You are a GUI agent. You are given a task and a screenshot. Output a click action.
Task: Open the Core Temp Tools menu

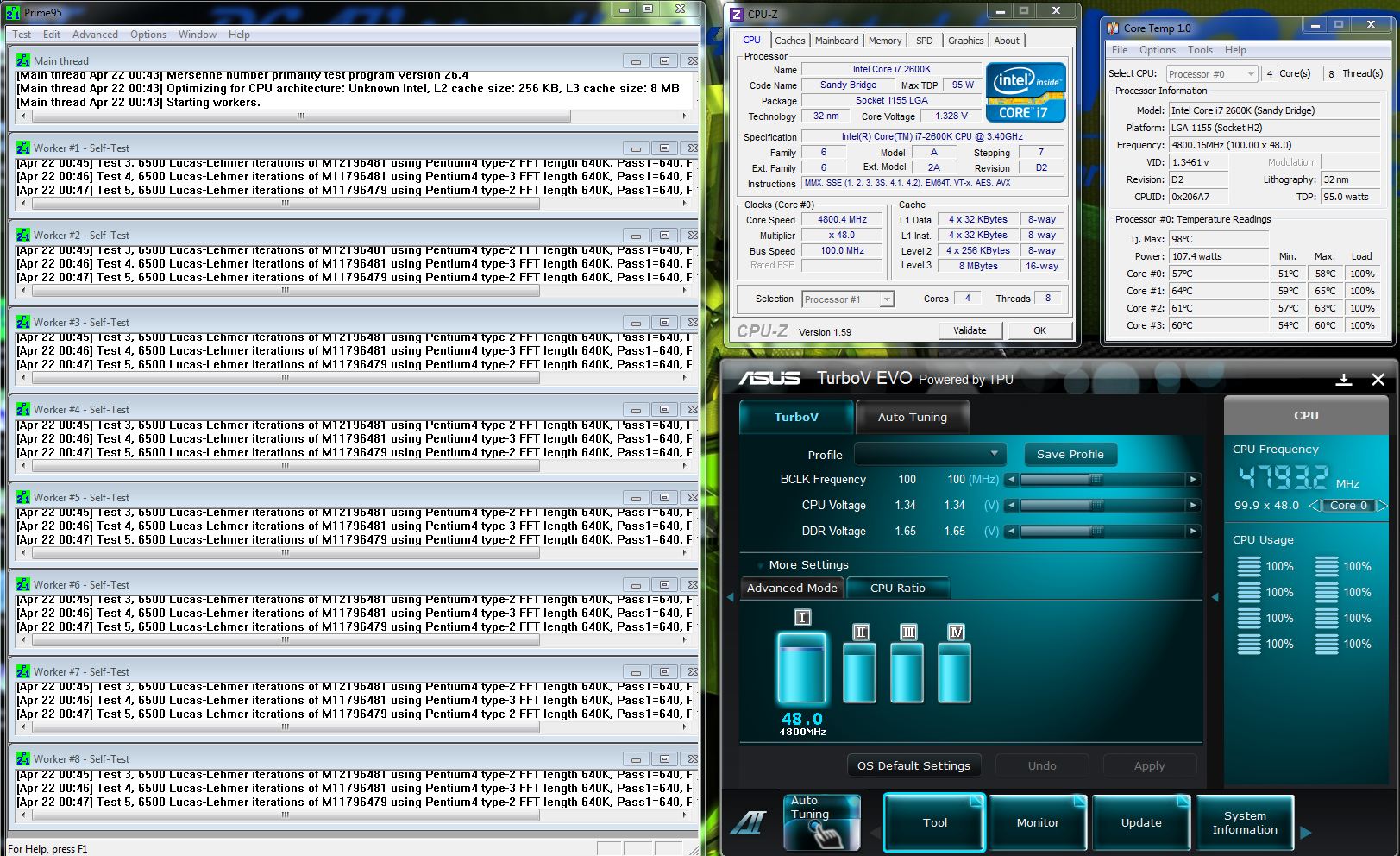point(1200,50)
